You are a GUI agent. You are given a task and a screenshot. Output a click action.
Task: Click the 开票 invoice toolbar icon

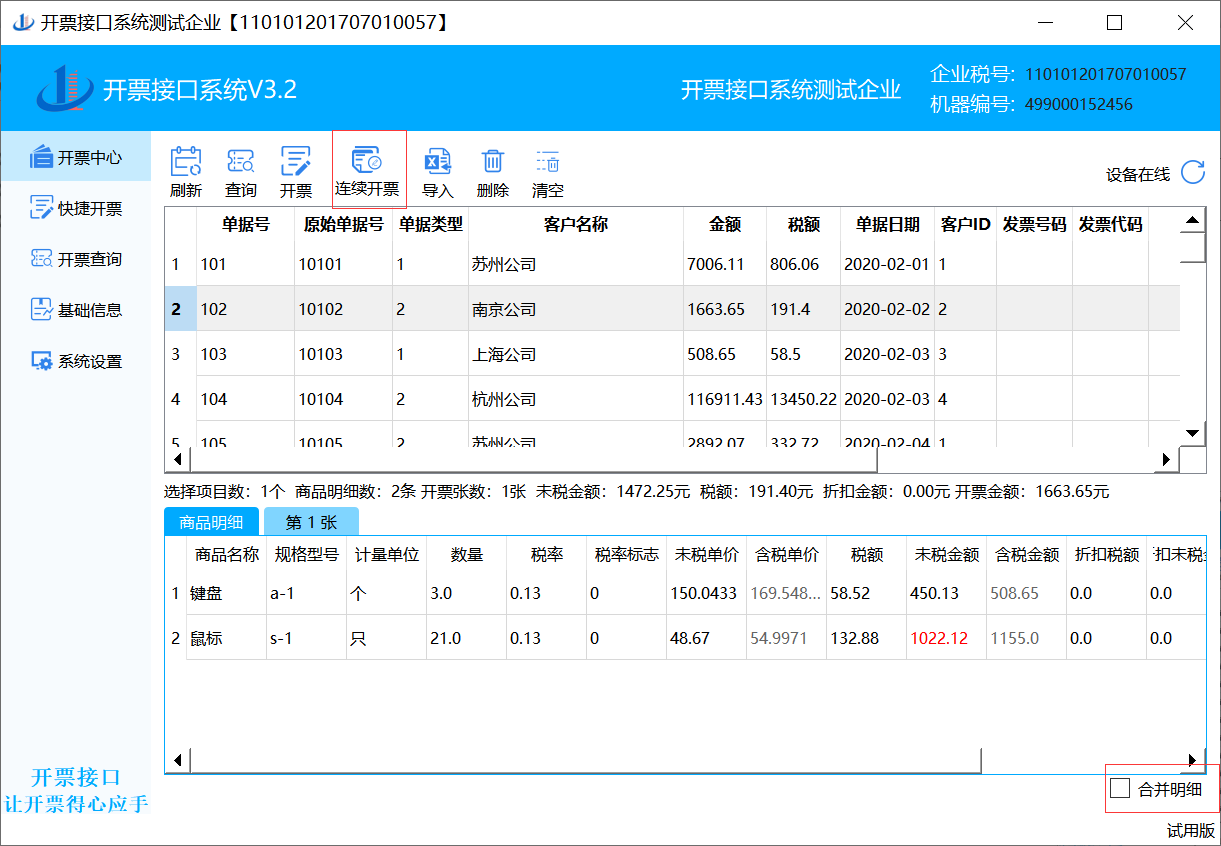295,162
